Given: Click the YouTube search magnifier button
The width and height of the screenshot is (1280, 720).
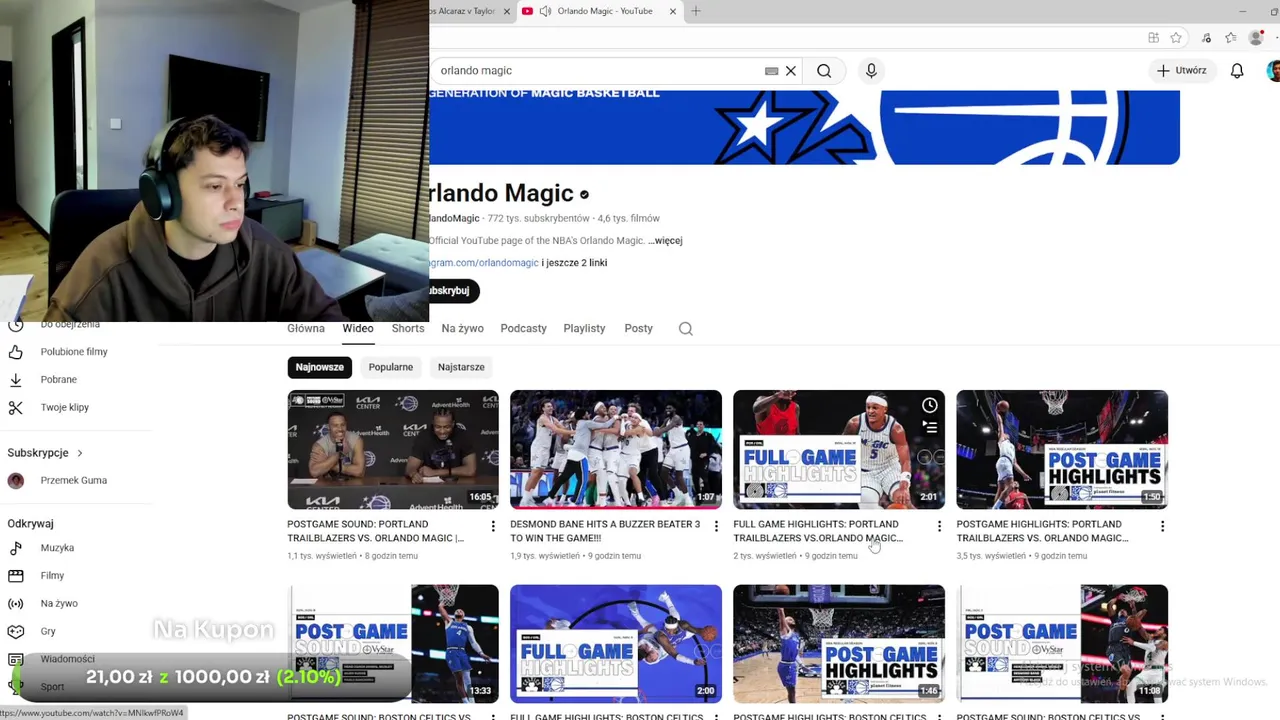Looking at the screenshot, I should pyautogui.click(x=824, y=71).
